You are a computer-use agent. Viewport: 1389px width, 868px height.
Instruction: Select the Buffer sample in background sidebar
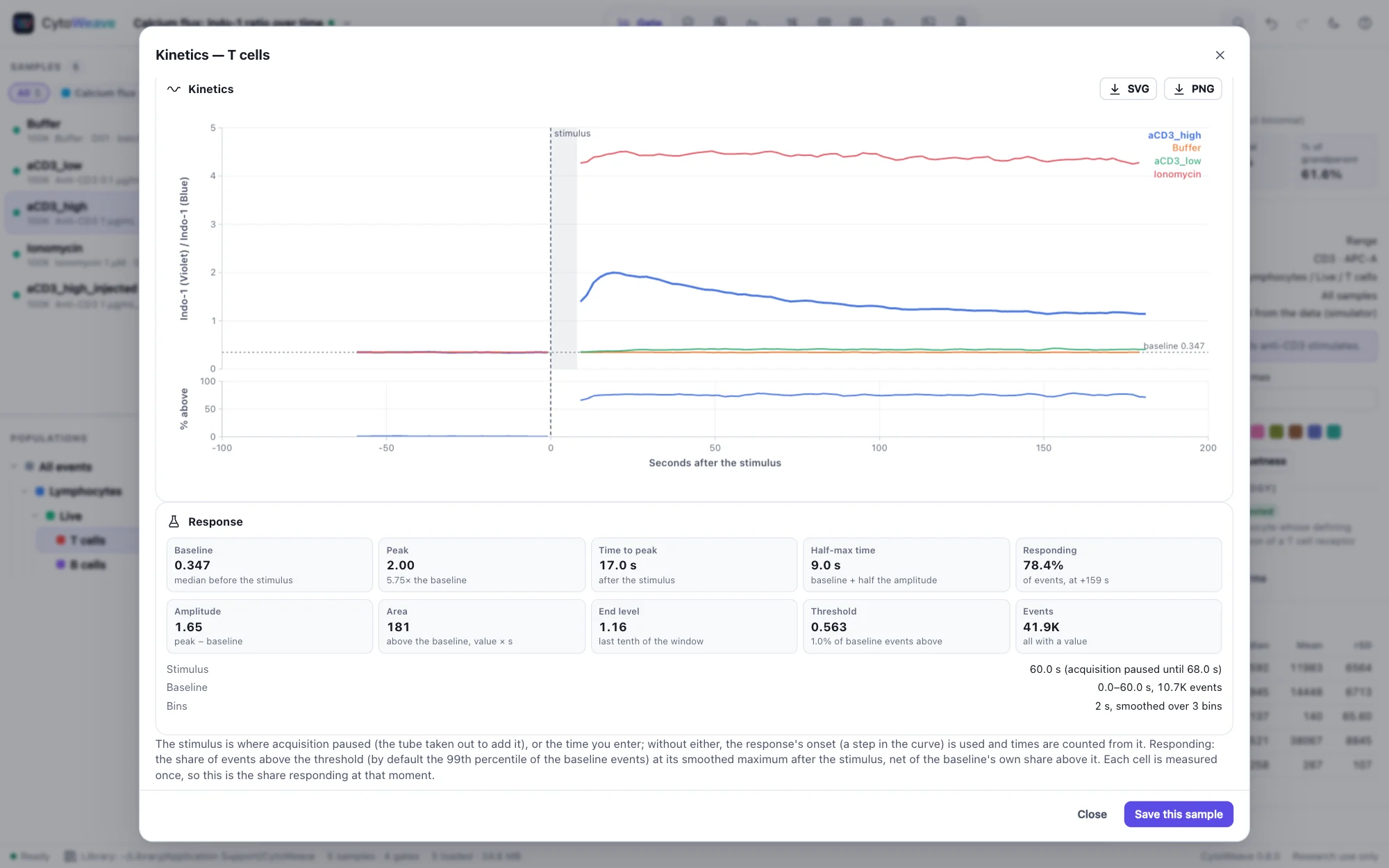73,130
